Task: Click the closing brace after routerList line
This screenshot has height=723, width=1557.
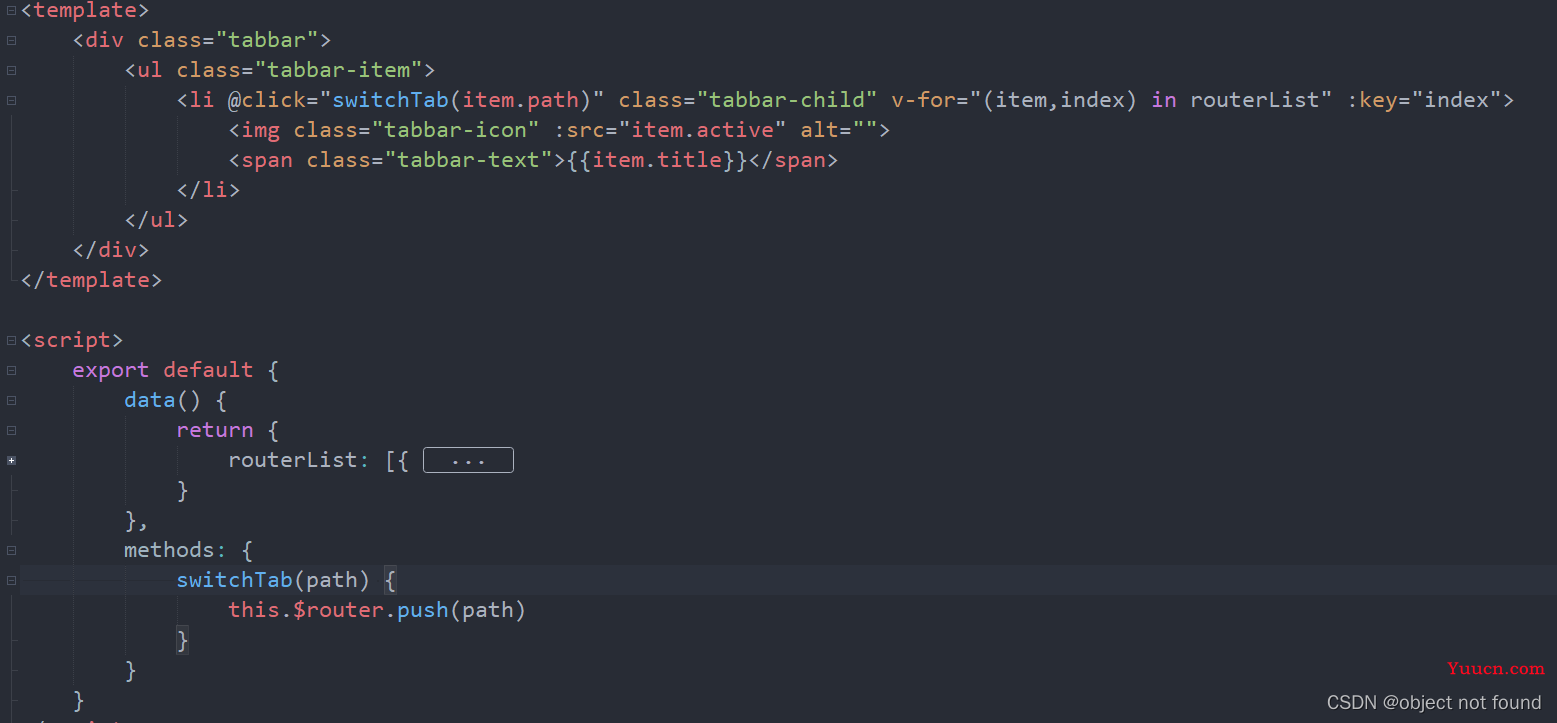Action: (x=182, y=490)
